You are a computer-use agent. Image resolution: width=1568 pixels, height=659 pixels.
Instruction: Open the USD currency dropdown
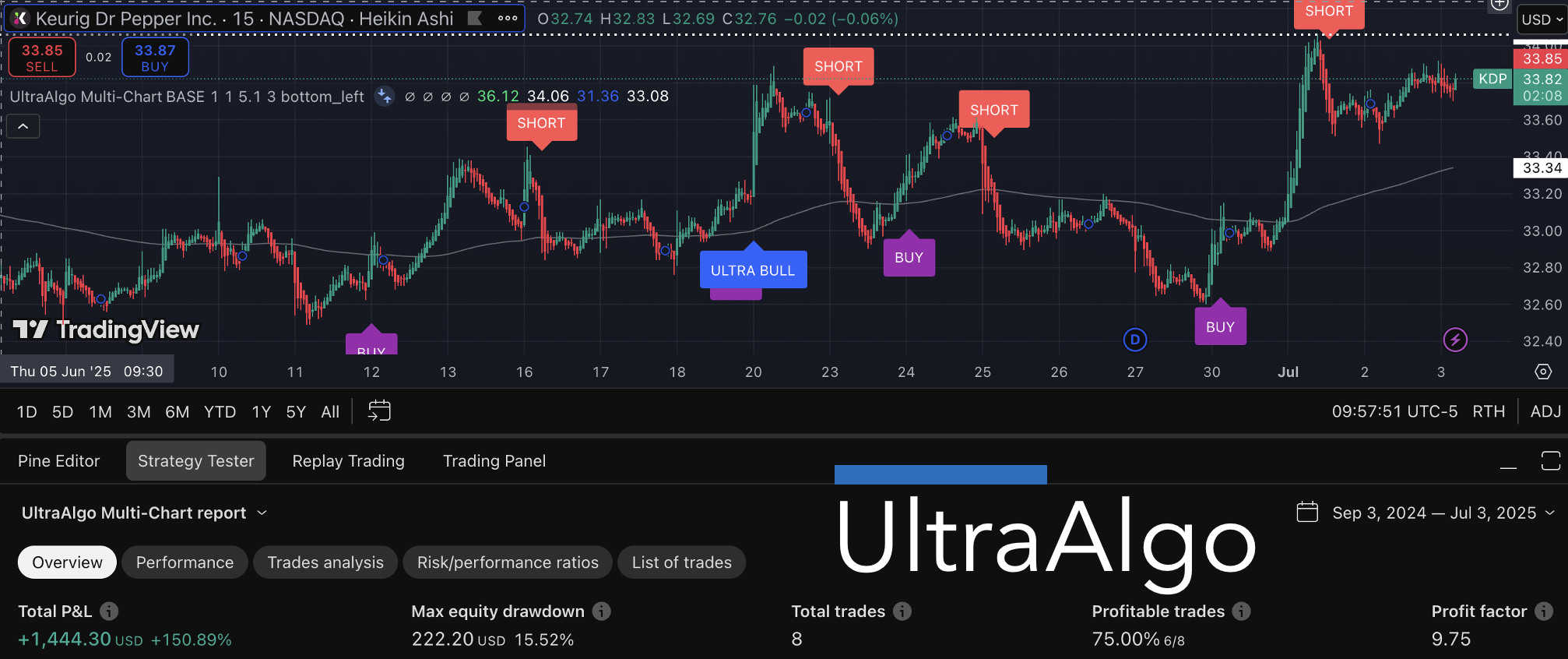pyautogui.click(x=1542, y=20)
